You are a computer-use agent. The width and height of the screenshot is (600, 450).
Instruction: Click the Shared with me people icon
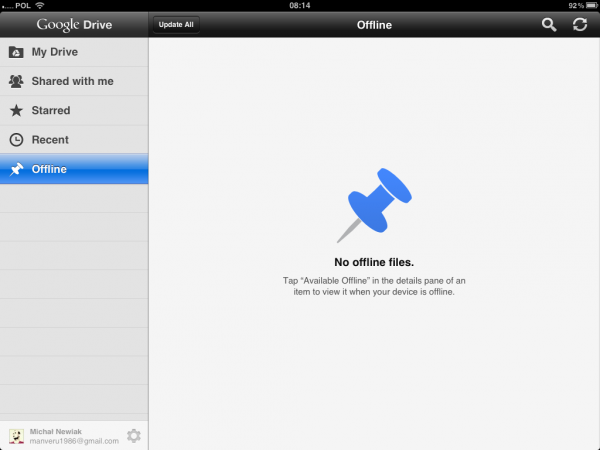pyautogui.click(x=16, y=81)
